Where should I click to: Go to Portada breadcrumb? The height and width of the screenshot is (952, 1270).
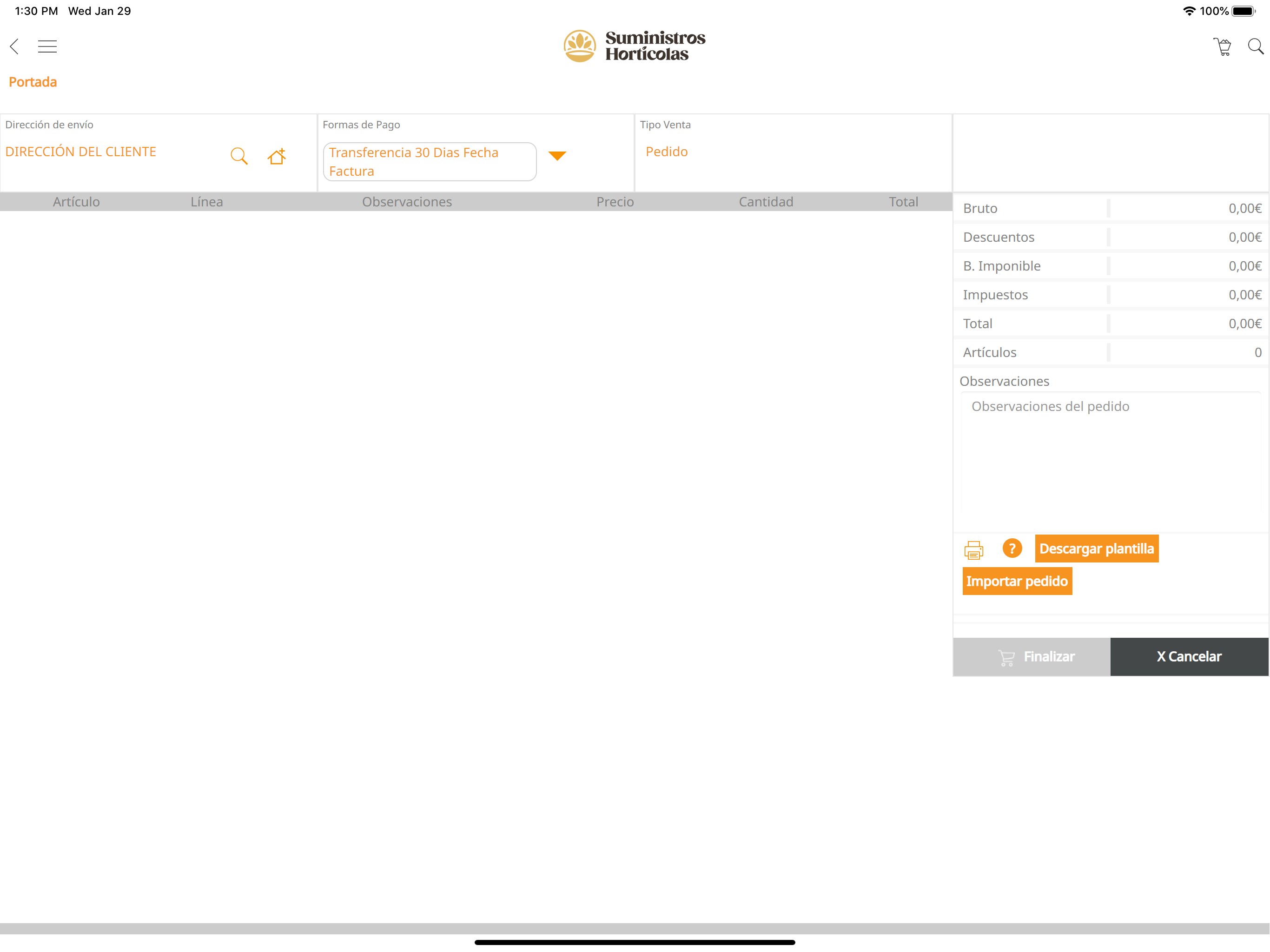coord(33,82)
